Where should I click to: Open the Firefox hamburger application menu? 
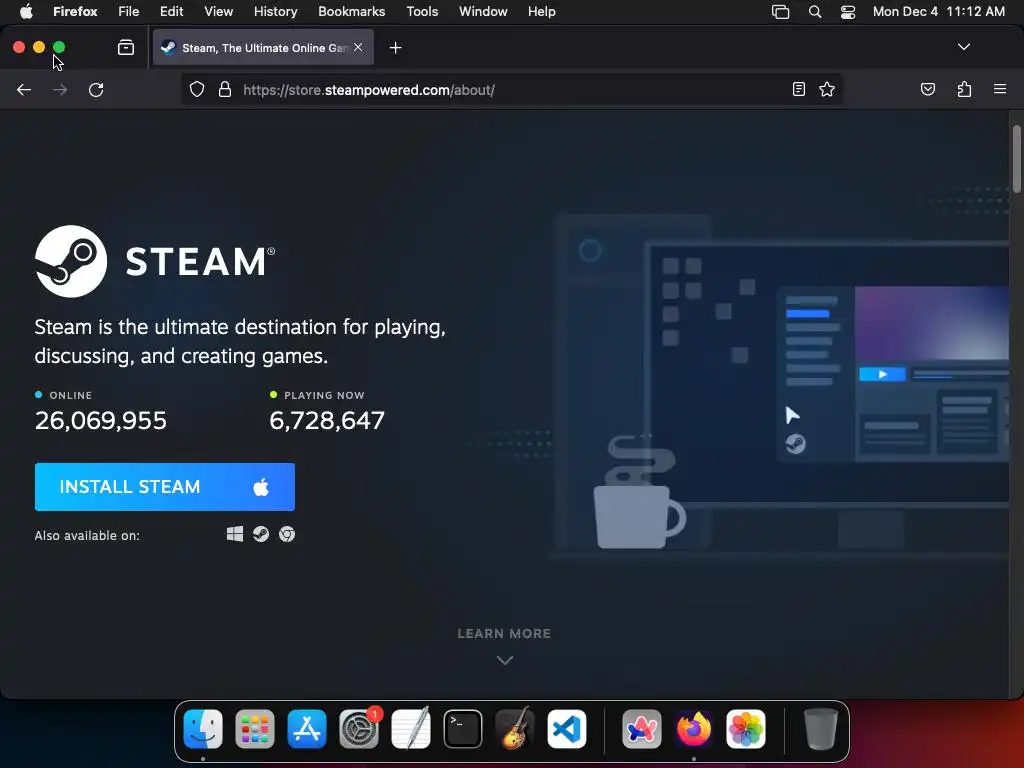[x=999, y=89]
